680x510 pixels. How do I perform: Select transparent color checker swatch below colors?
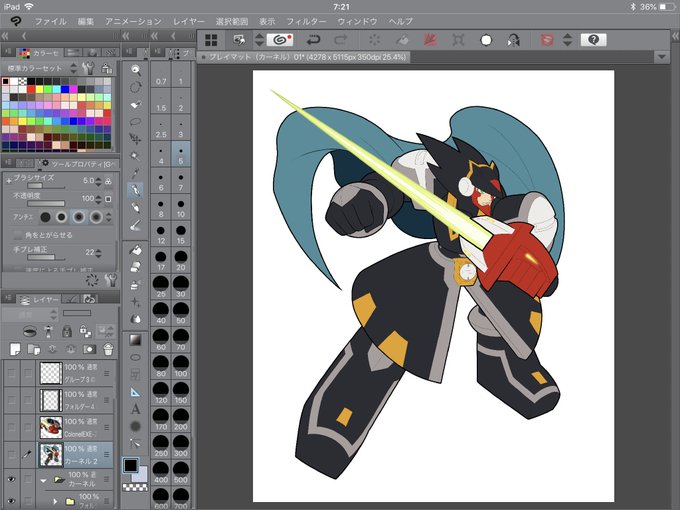point(135,488)
